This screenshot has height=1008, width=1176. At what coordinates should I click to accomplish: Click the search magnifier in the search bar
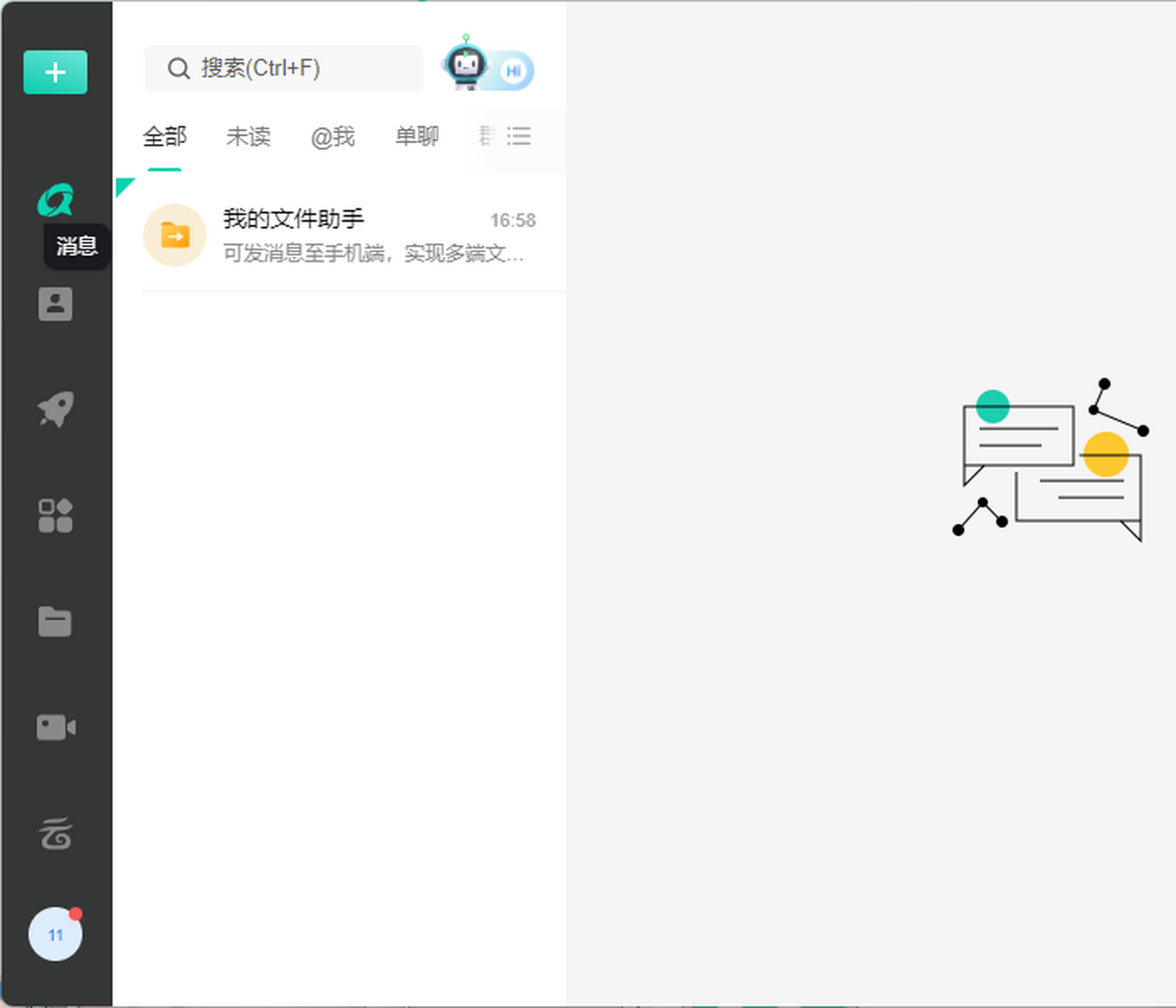tap(178, 69)
